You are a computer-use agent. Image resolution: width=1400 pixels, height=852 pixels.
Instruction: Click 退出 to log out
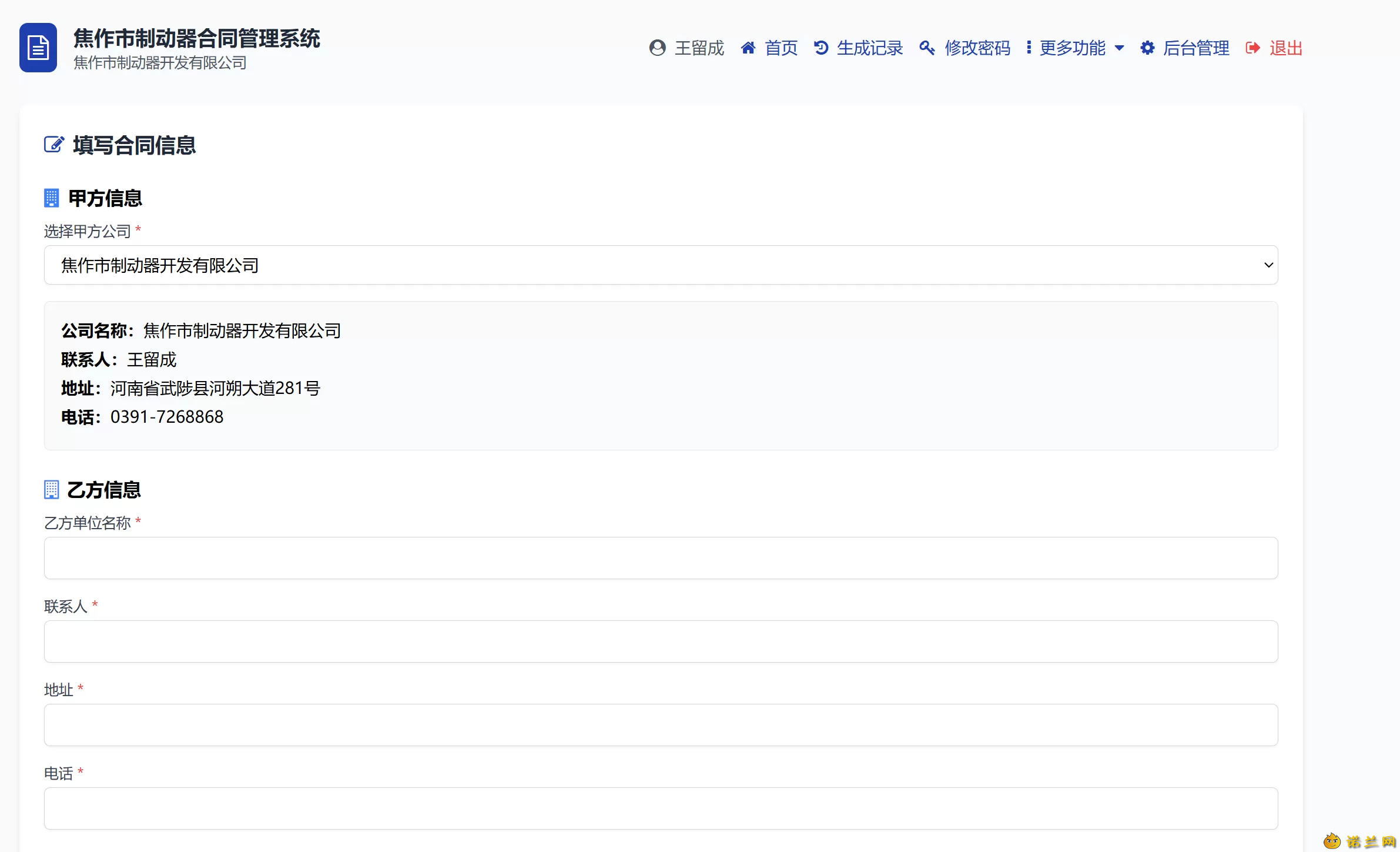[x=1274, y=48]
